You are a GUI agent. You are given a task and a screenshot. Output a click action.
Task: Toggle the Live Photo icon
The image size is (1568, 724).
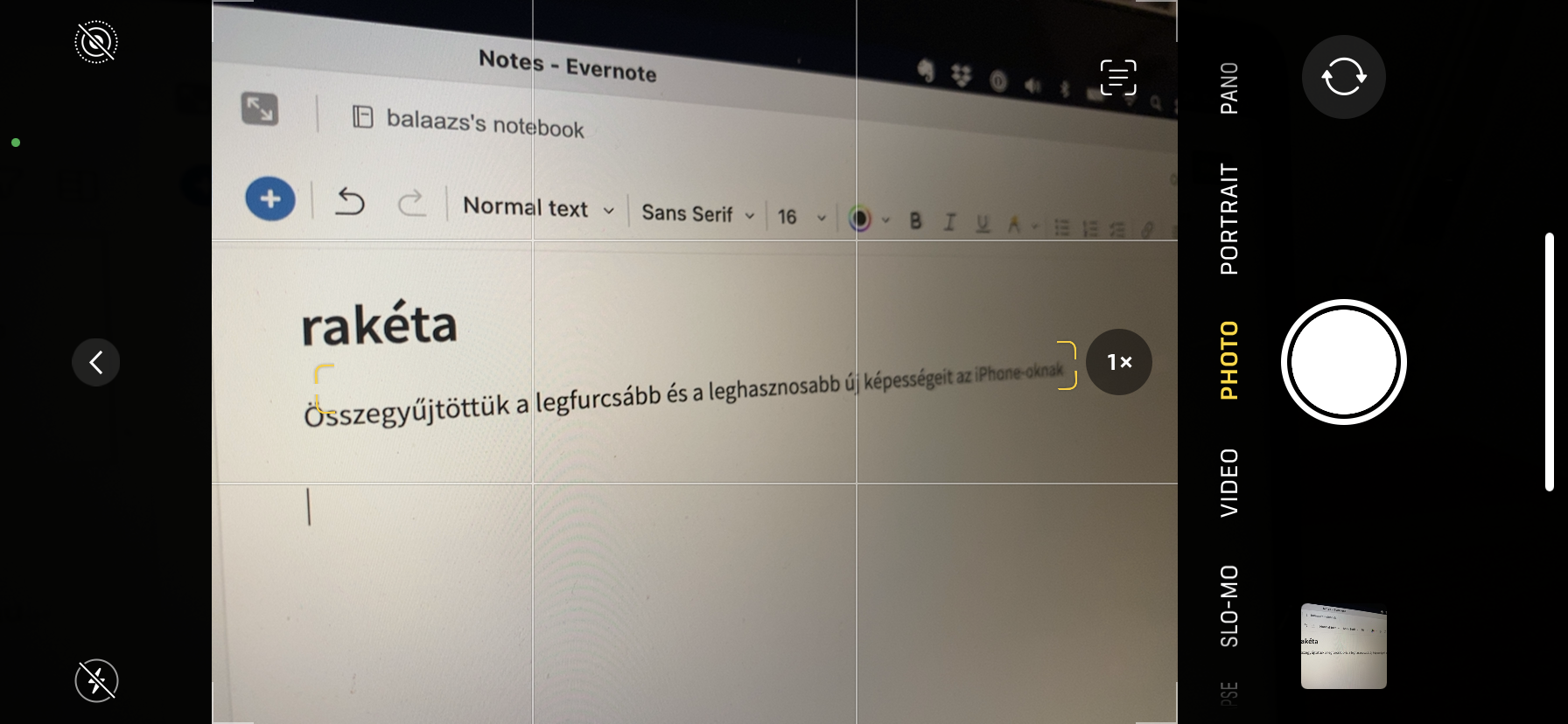coord(96,42)
